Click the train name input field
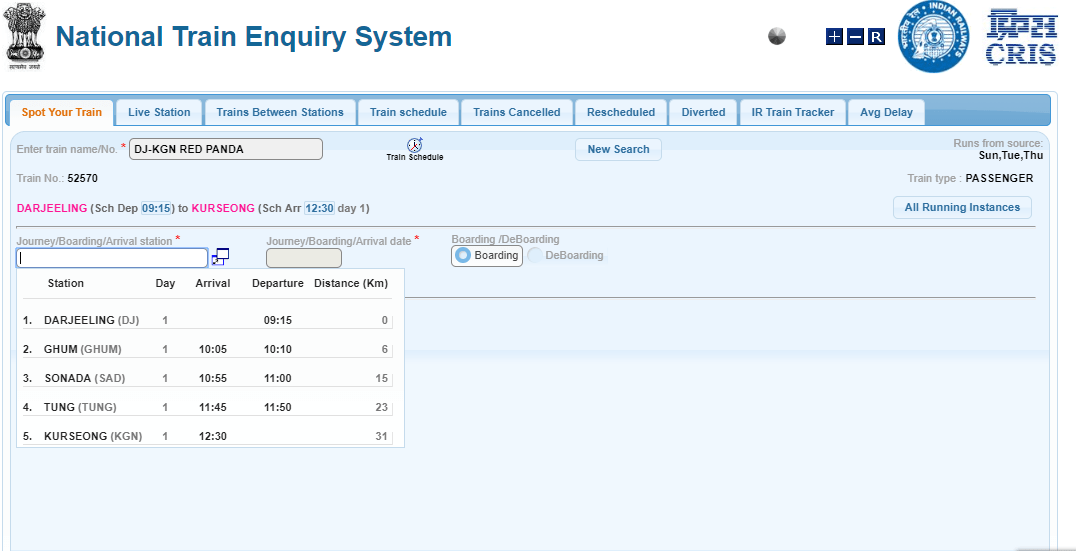The width and height of the screenshot is (1076, 551). 226,149
